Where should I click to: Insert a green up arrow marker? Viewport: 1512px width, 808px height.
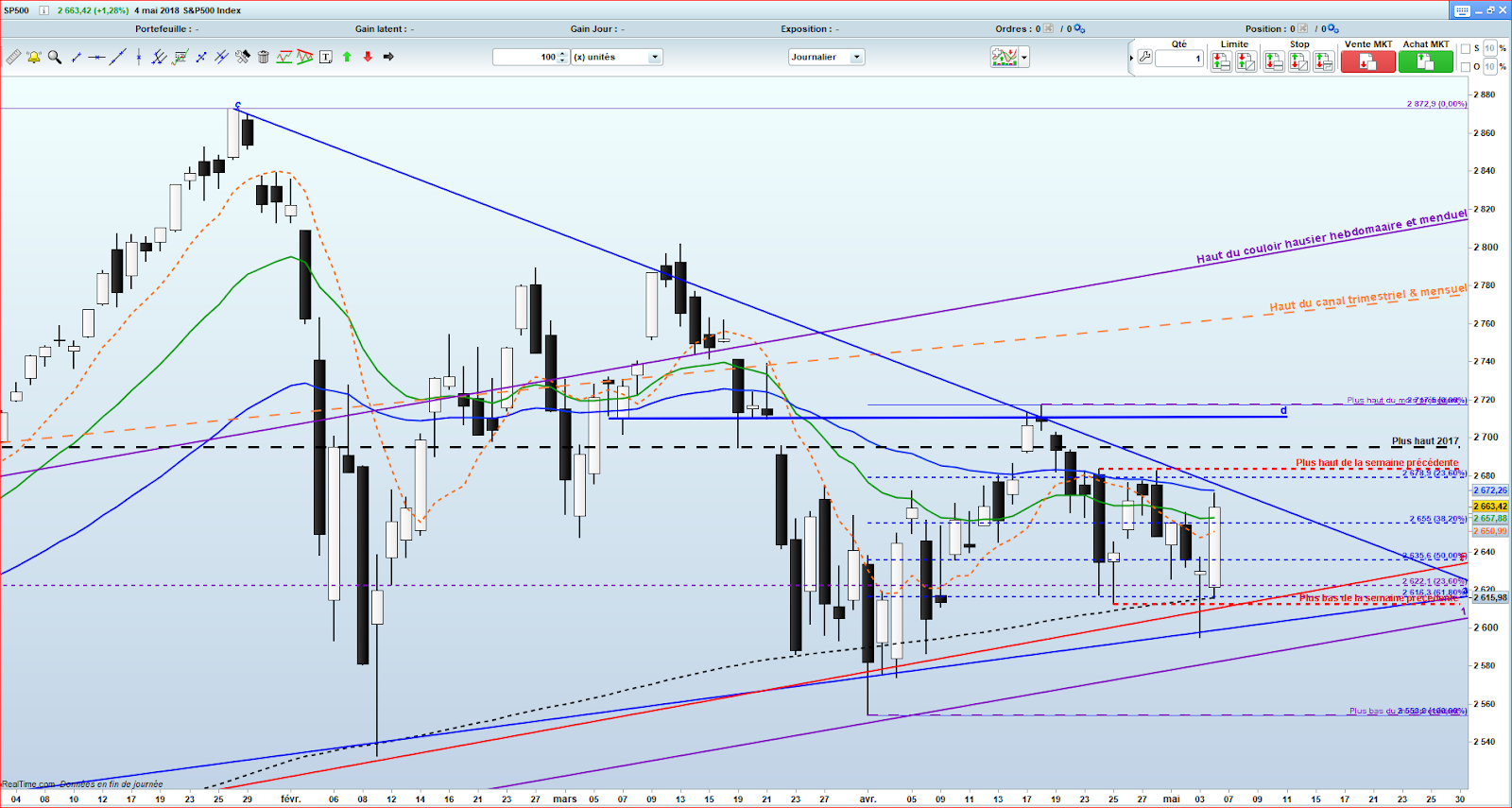point(347,57)
